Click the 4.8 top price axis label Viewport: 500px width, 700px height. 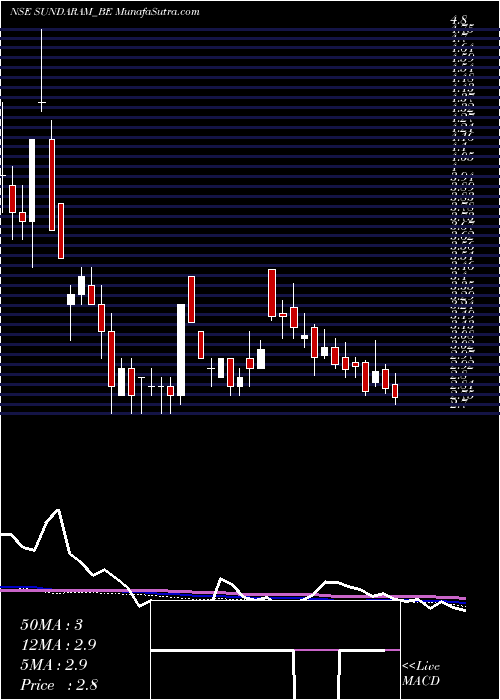[x=459, y=20]
